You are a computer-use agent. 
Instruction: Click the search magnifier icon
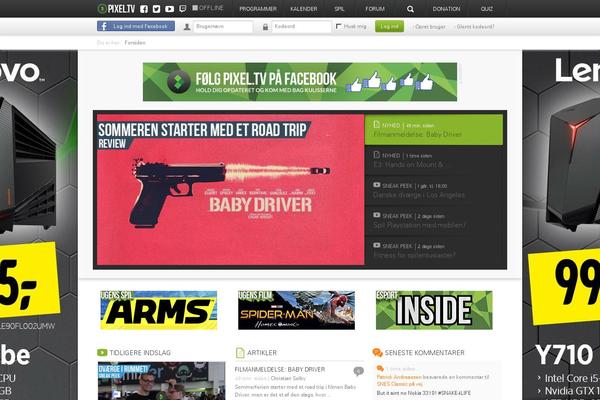[x=410, y=9]
